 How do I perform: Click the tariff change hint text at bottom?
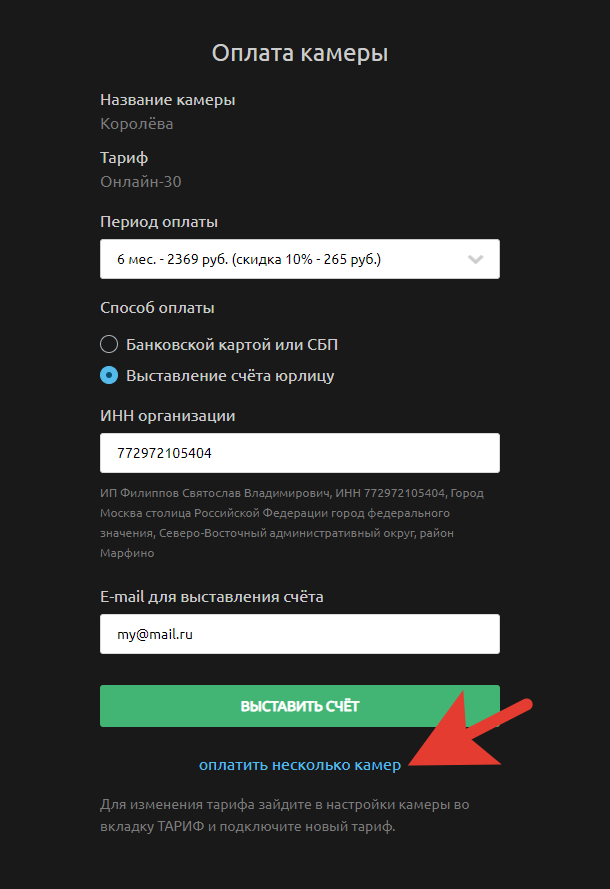tap(285, 816)
